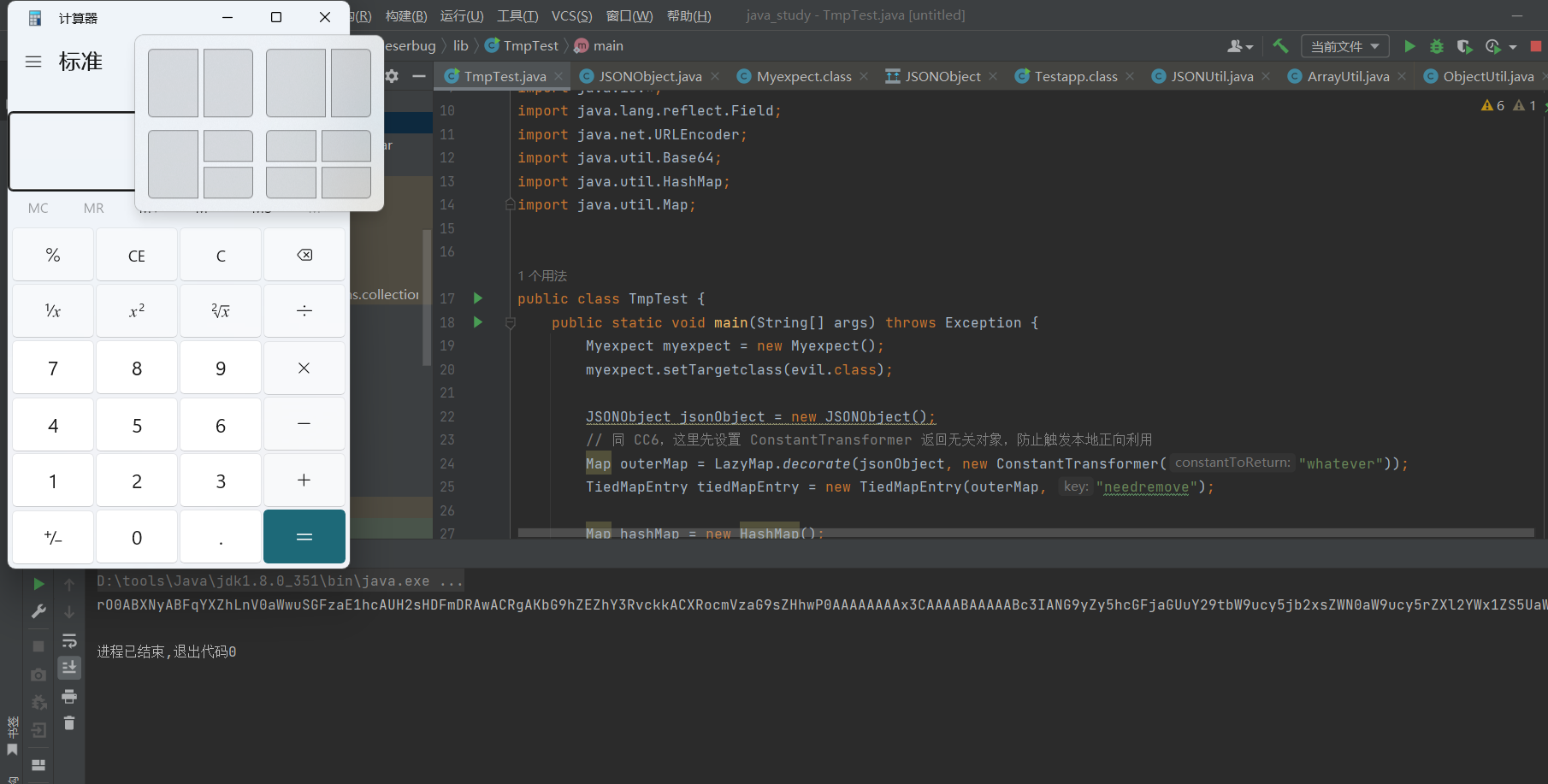Close the Myexpect.class editor tab

tap(864, 76)
